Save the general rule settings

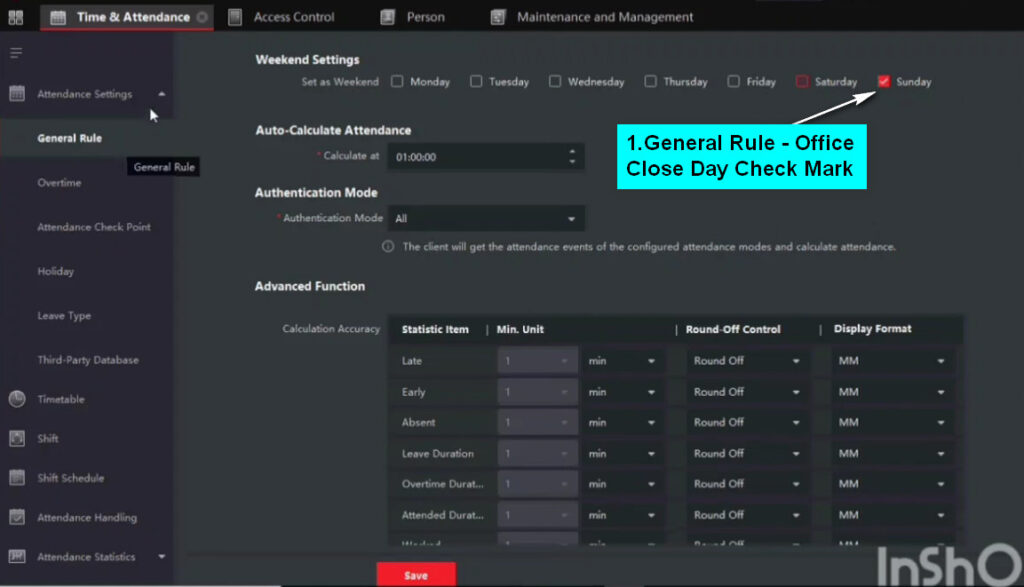pyautogui.click(x=416, y=575)
